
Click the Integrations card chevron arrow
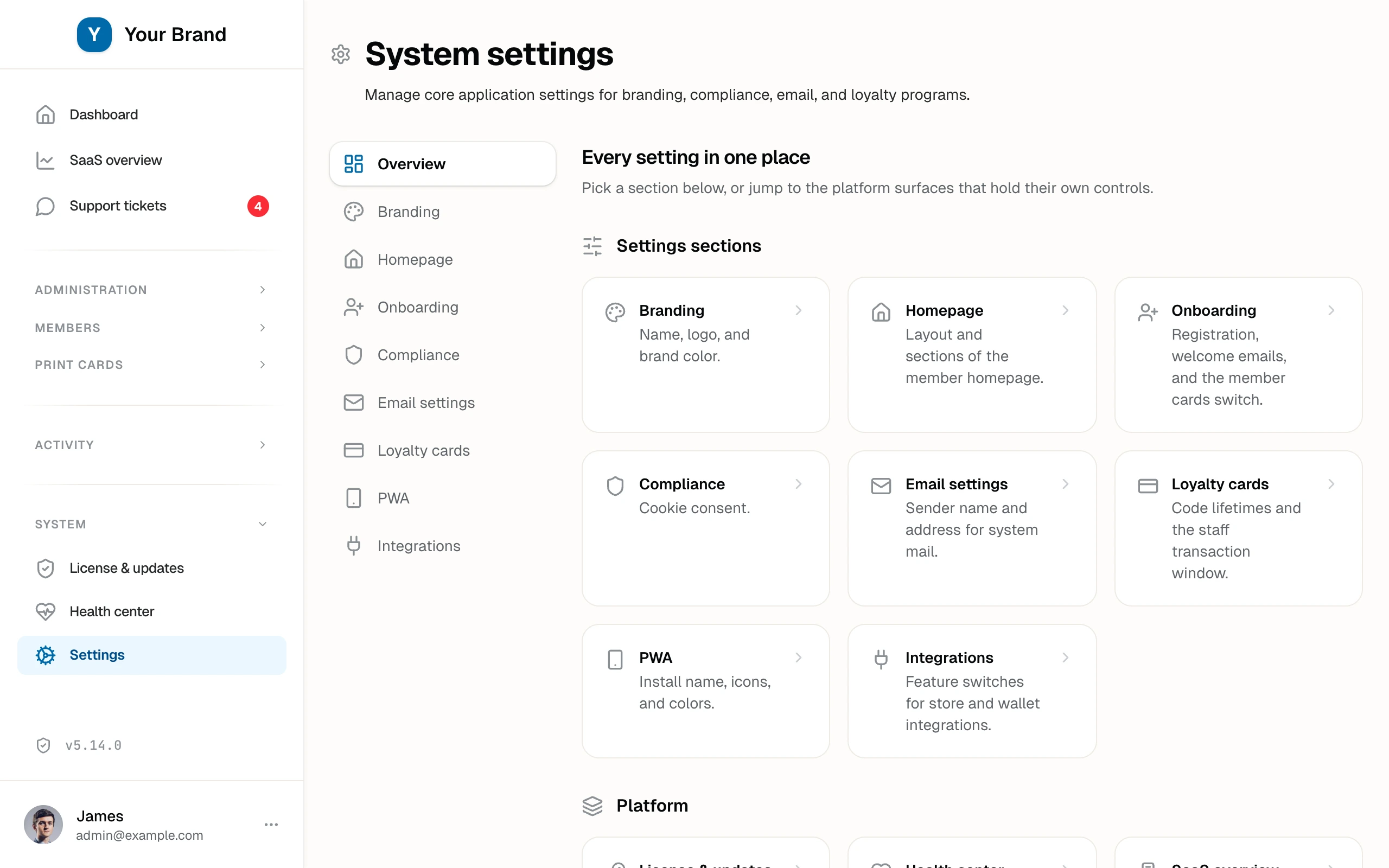(1065, 658)
